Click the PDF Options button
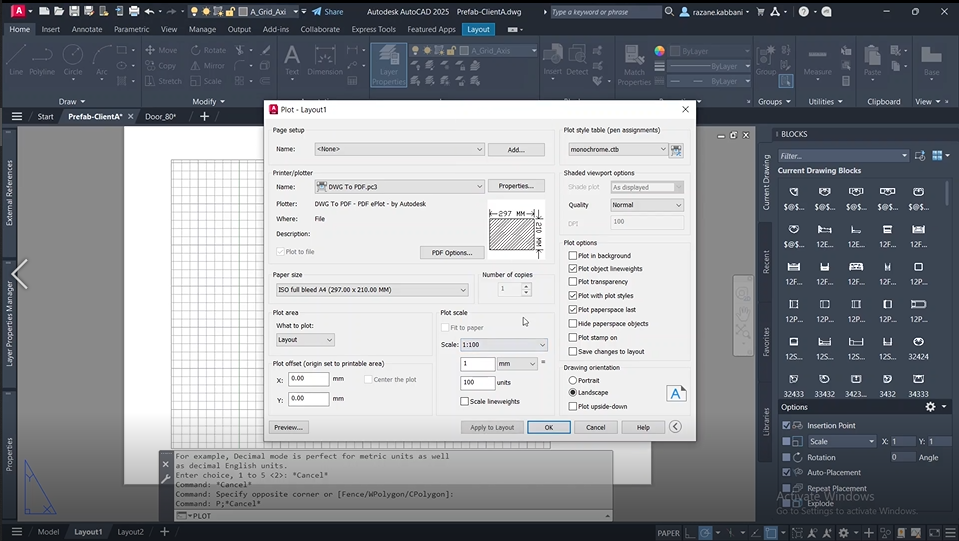Viewport: 959px width, 541px height. (x=451, y=253)
